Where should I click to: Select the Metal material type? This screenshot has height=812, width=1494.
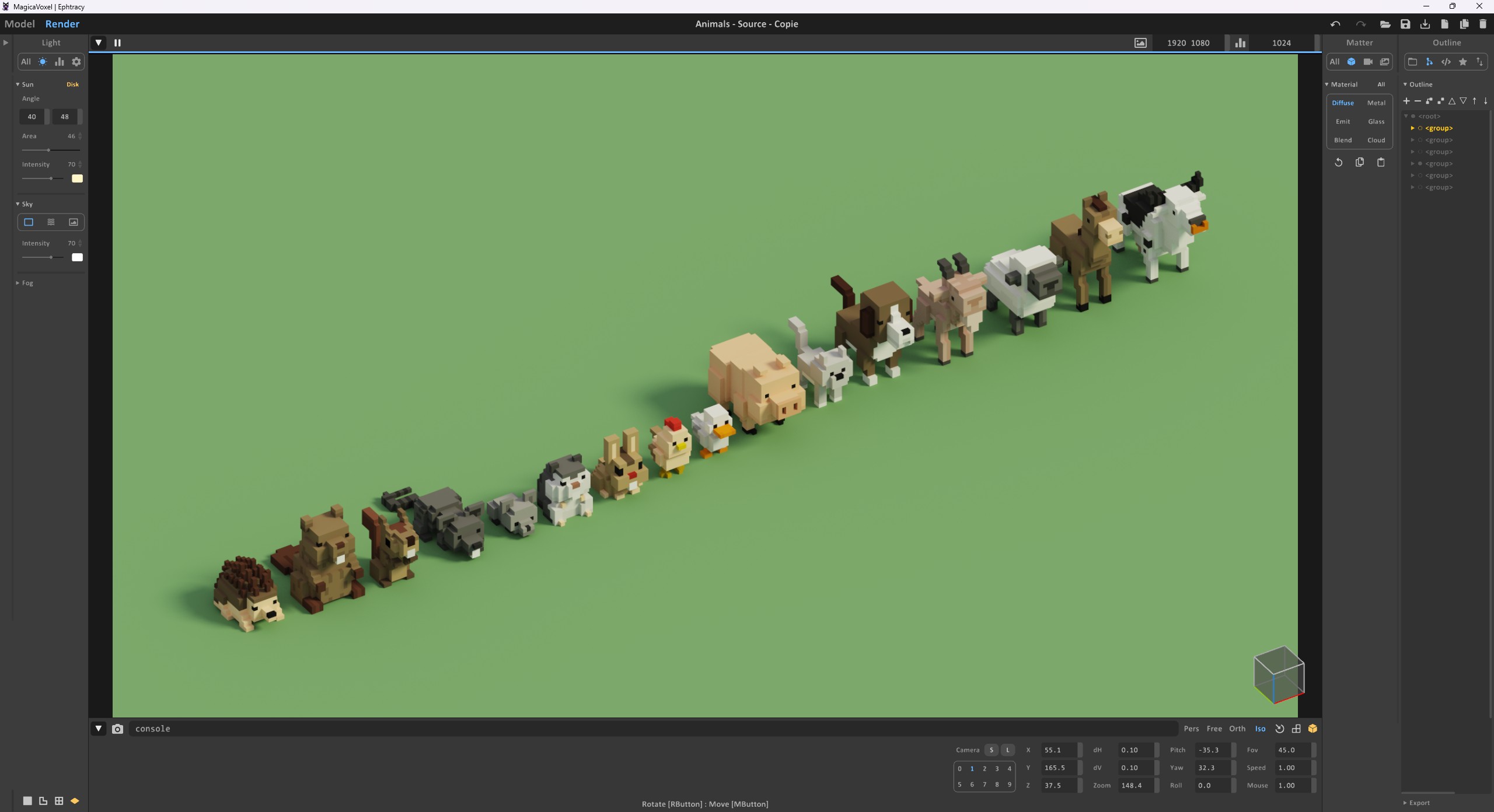(1376, 103)
